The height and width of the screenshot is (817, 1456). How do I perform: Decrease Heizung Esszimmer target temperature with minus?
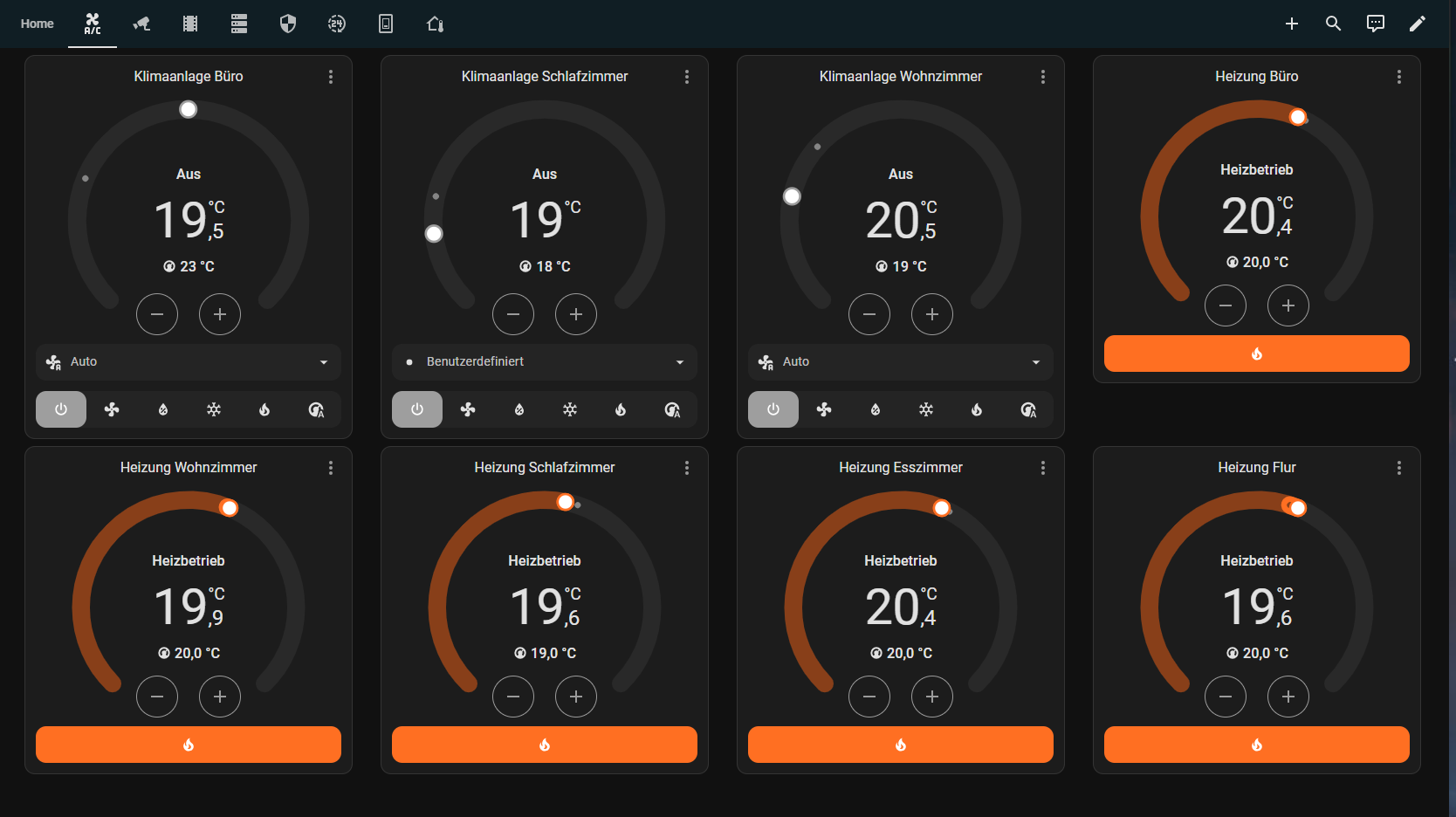tap(869, 697)
